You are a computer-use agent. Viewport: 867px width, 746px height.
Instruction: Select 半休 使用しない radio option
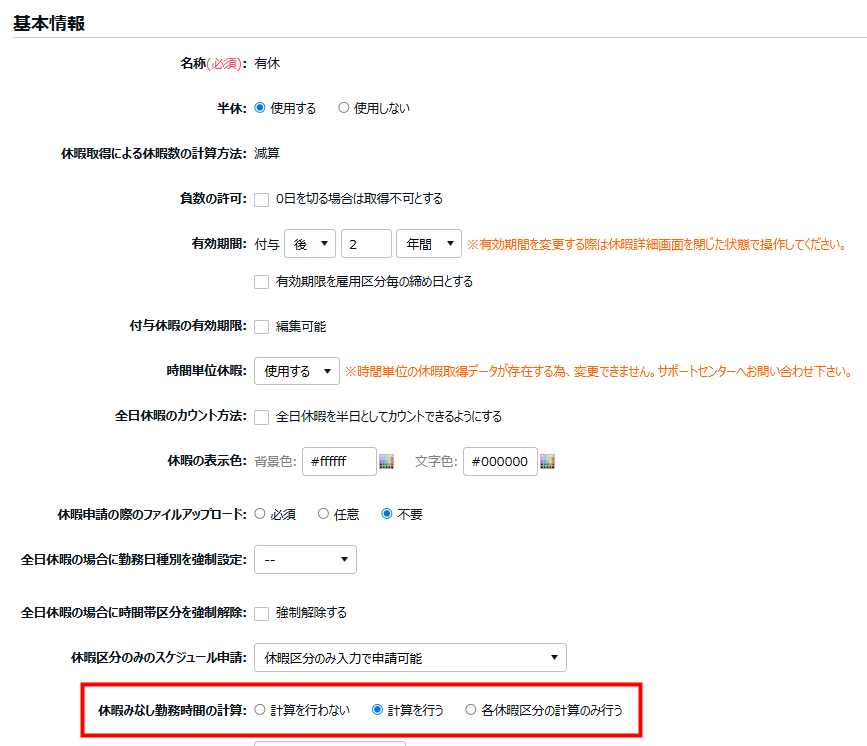coord(344,108)
